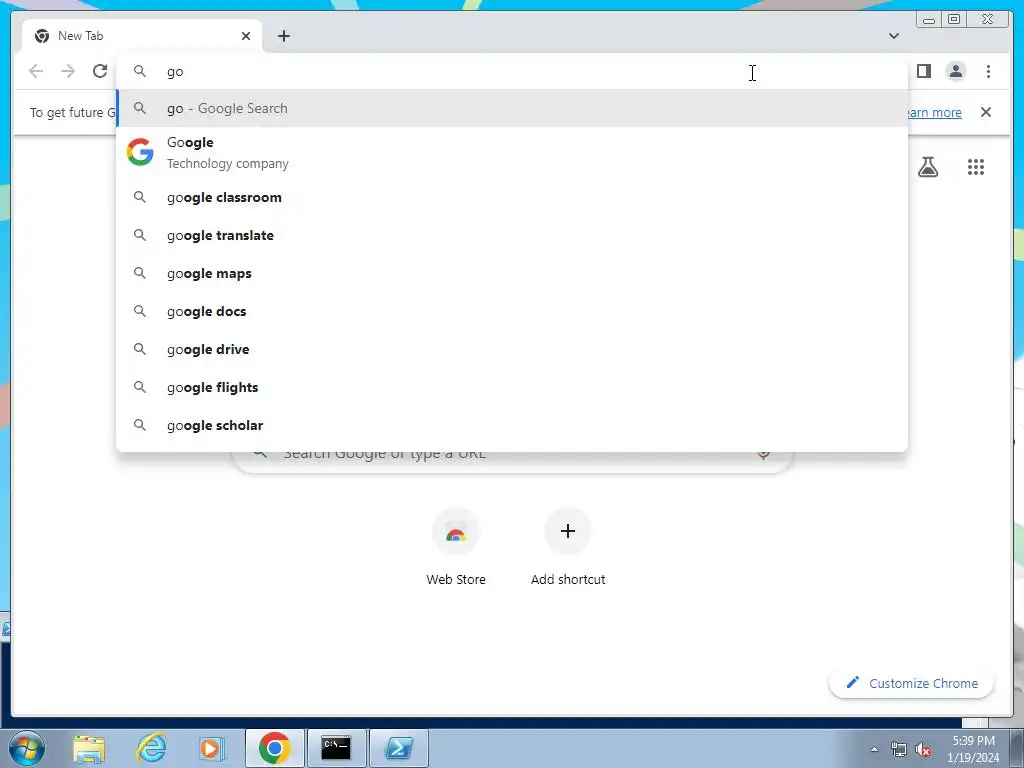Pick the 'google flights' suggestion
1024x768 pixels.
pos(512,387)
